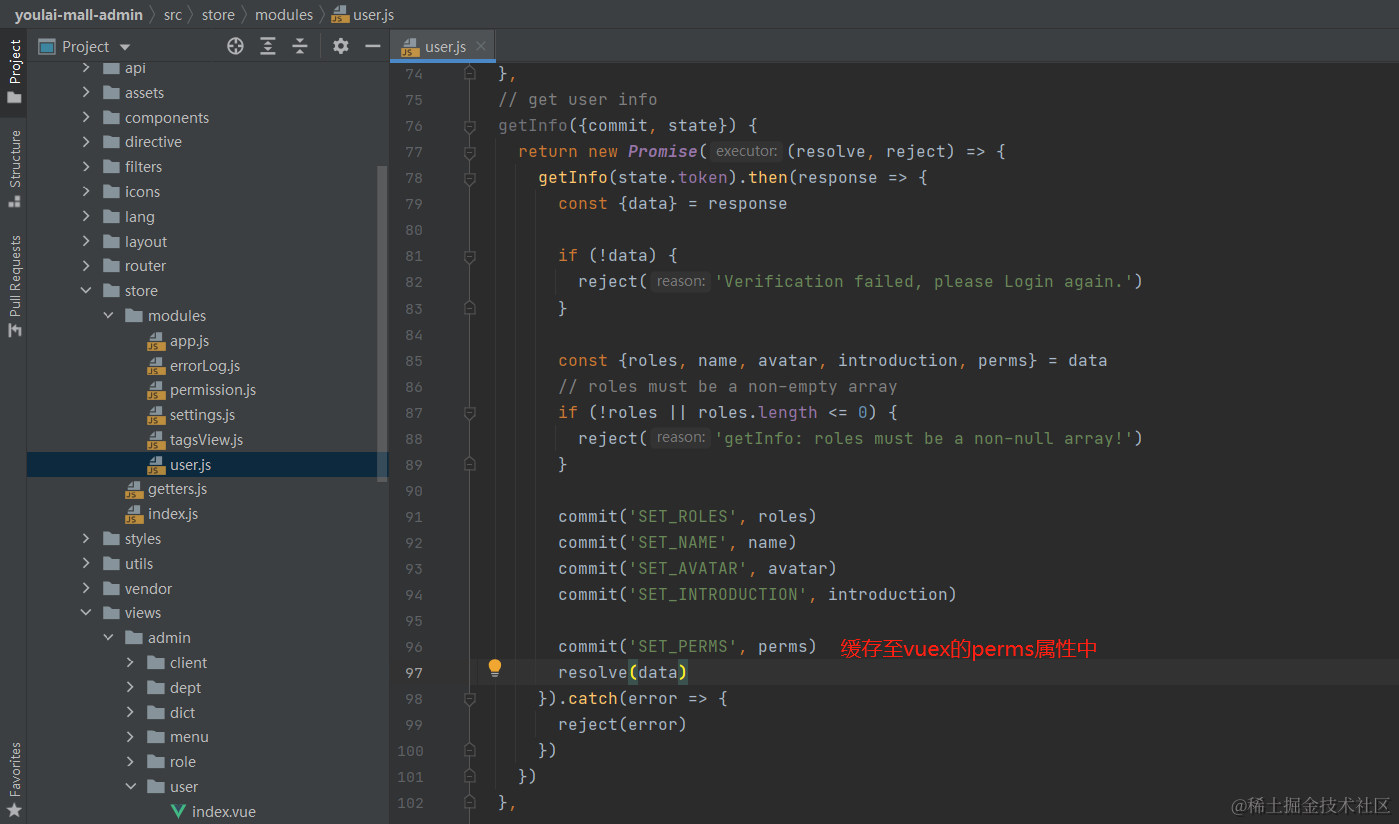
Task: Open permission.js file
Action: point(212,390)
